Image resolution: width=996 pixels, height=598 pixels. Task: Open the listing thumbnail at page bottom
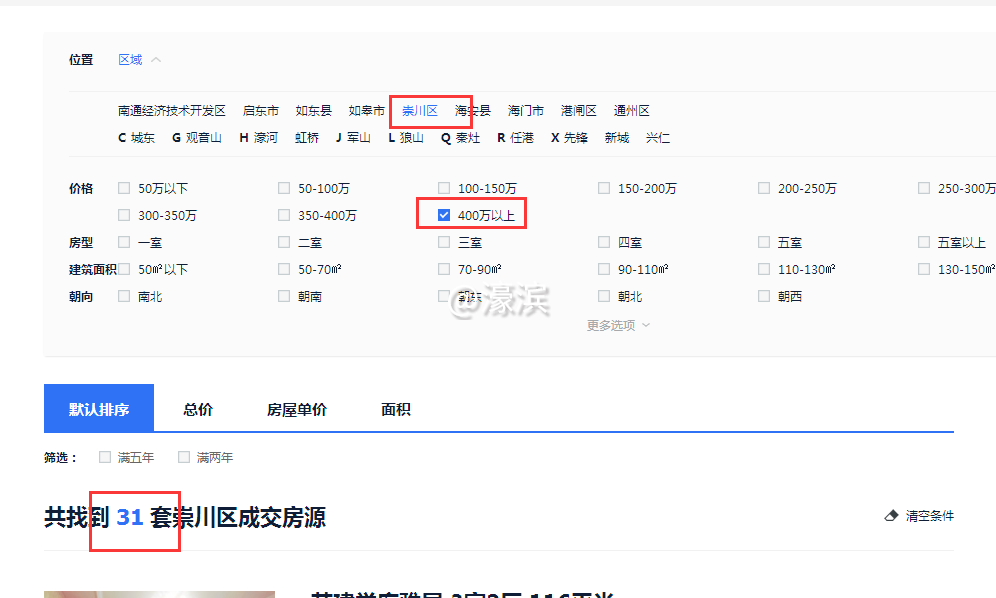pos(159,594)
